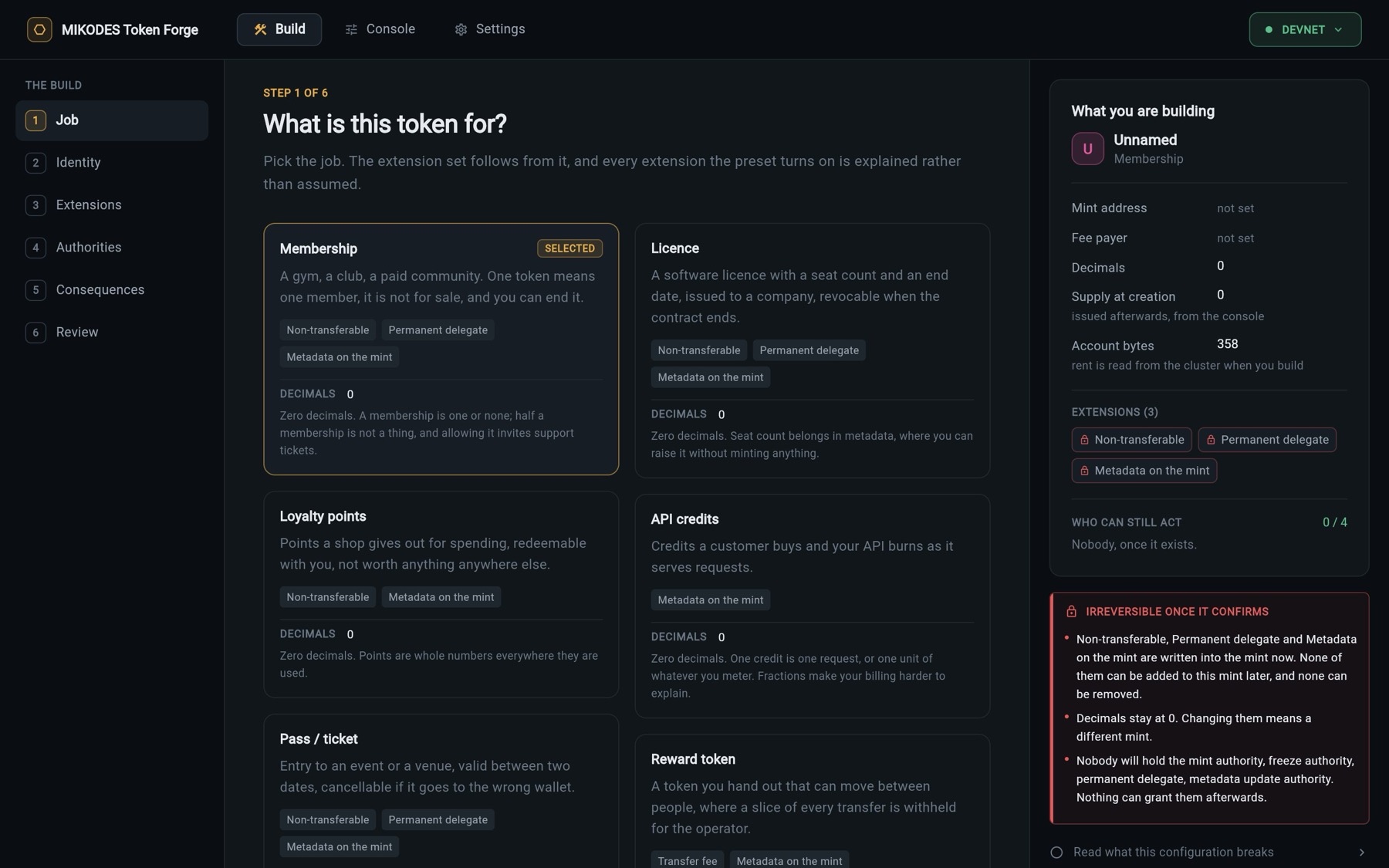Click the 'Nobody, once it exists.' text

tap(1134, 545)
